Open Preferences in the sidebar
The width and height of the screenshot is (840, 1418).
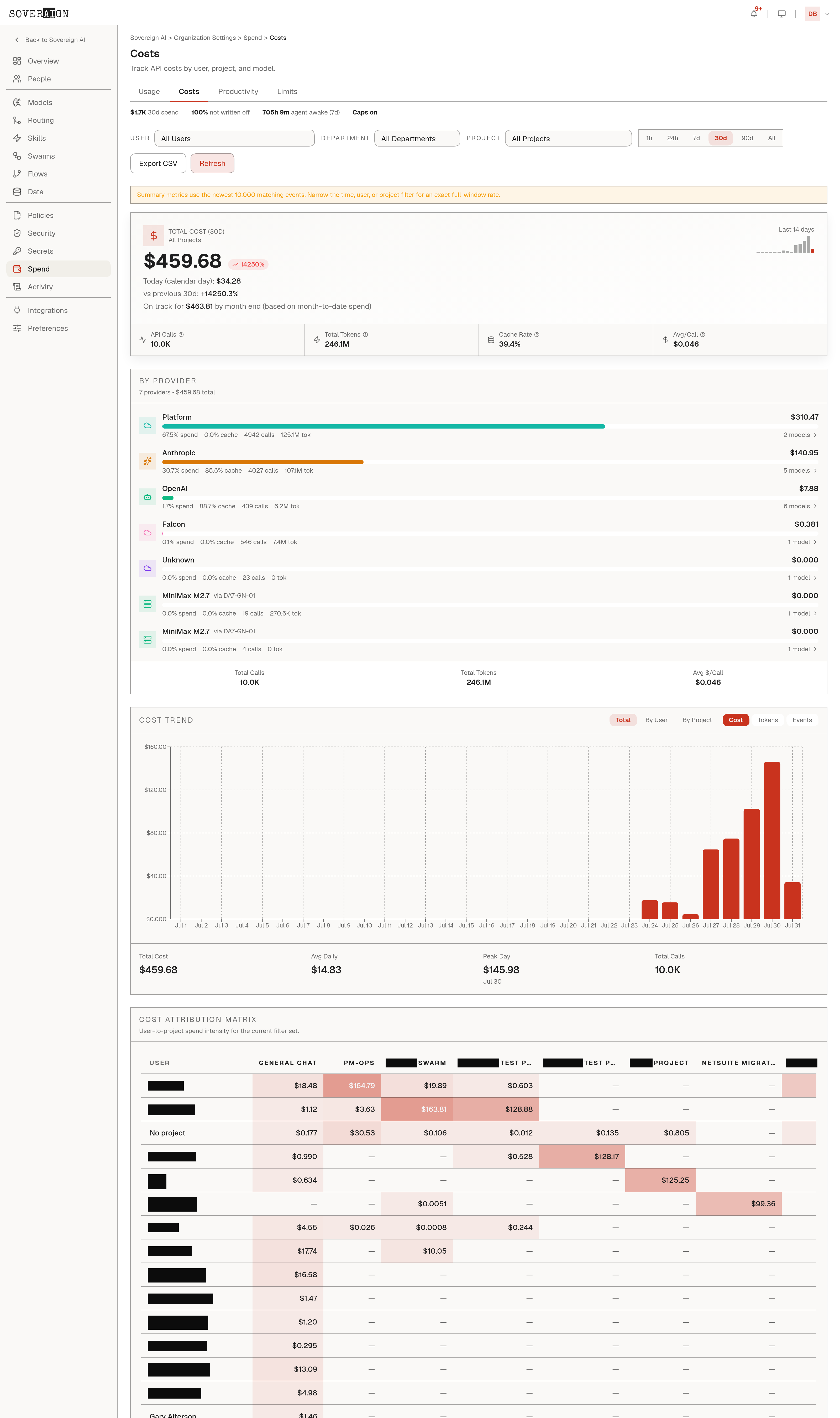pos(58,328)
